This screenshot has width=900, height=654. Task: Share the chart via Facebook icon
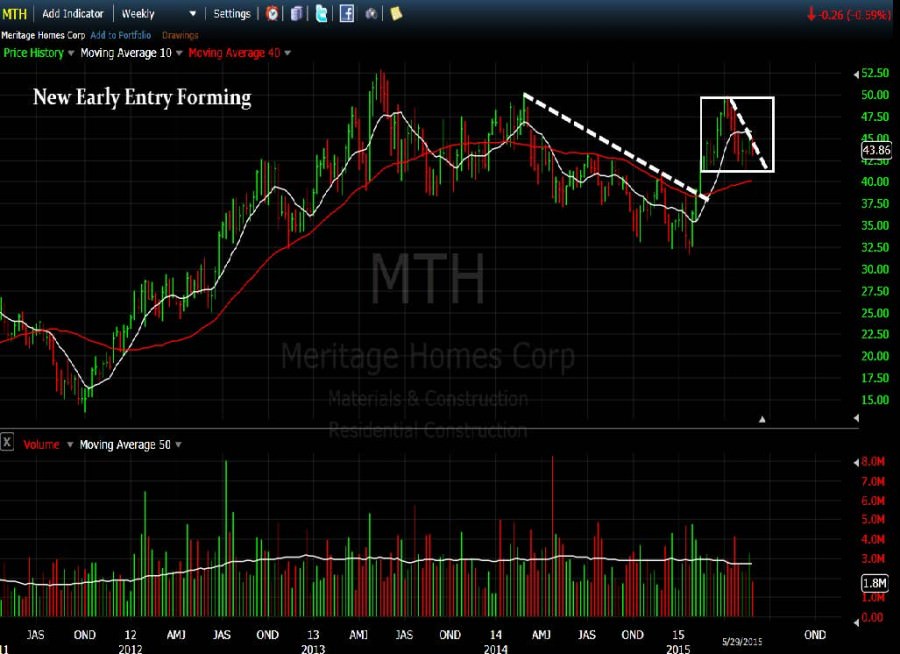(347, 13)
